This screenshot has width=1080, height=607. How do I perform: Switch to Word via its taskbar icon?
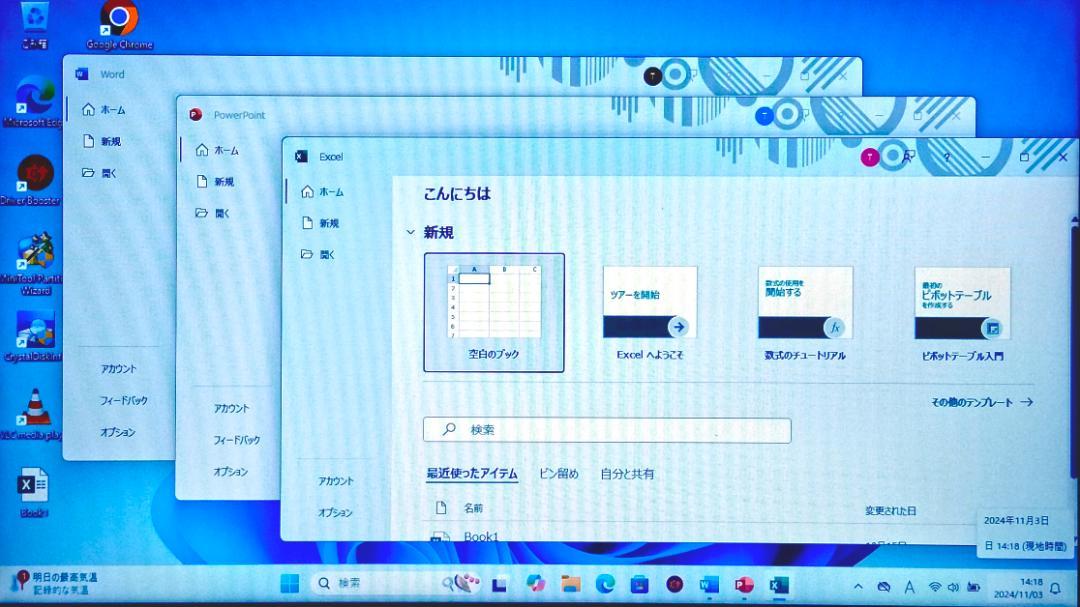[x=709, y=585]
